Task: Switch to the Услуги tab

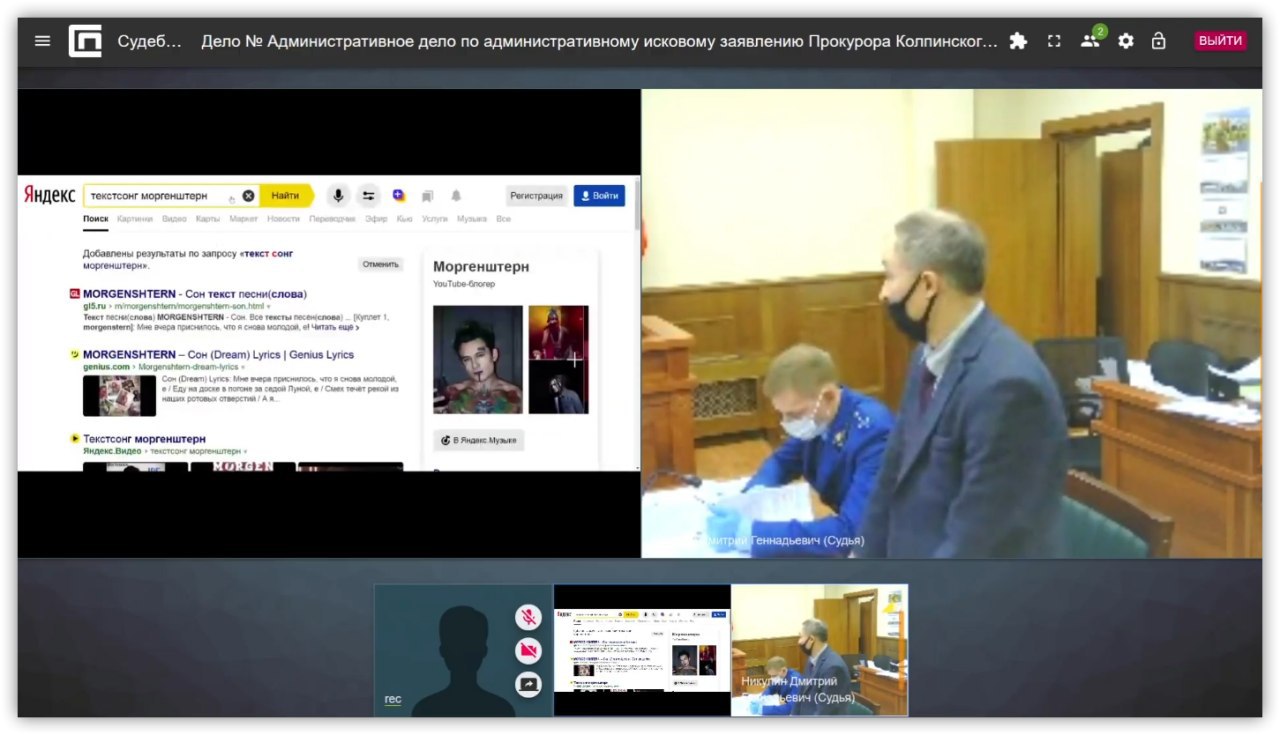Action: pyautogui.click(x=435, y=219)
